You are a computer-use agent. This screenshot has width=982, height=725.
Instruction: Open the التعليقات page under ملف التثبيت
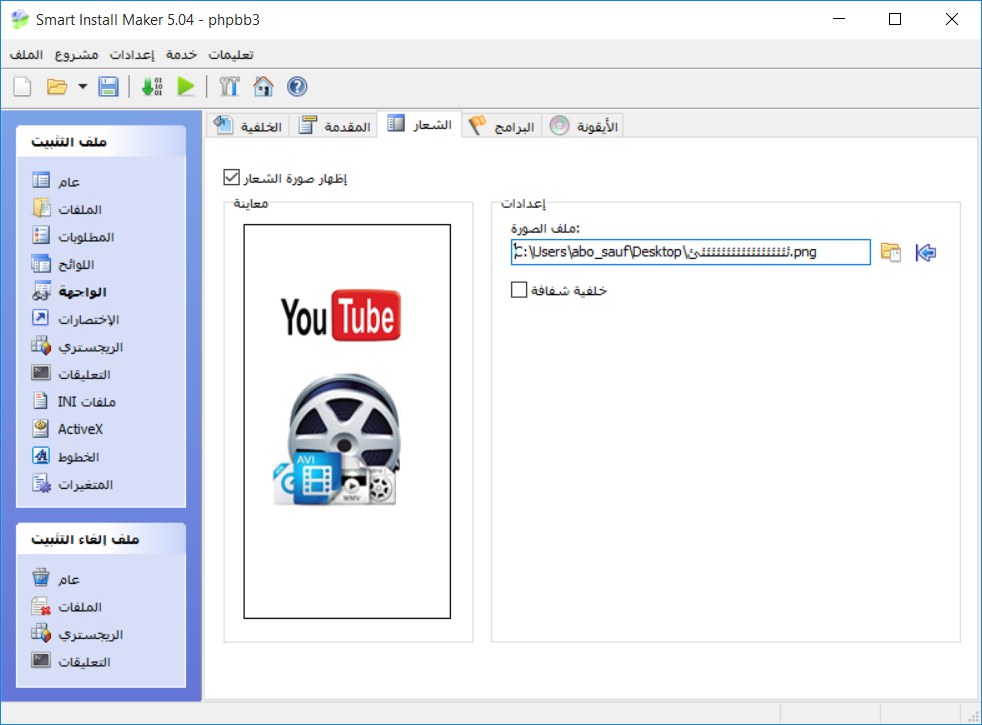[71, 374]
